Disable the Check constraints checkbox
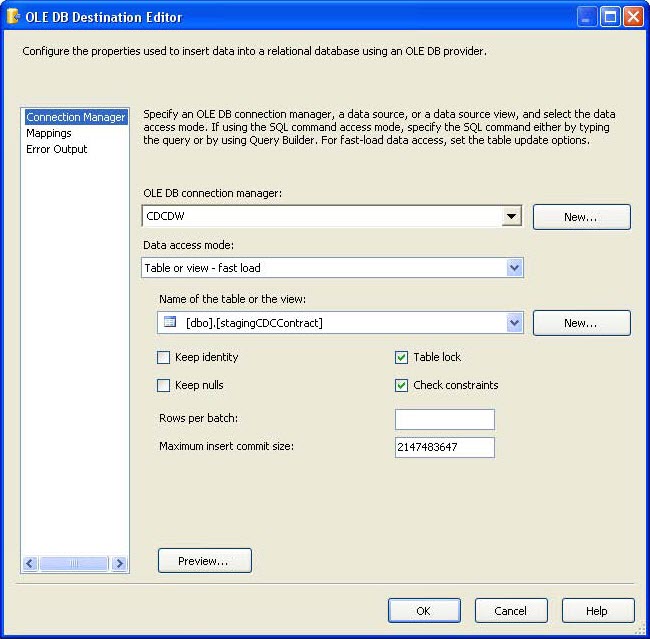The height and width of the screenshot is (639, 650). [x=402, y=385]
